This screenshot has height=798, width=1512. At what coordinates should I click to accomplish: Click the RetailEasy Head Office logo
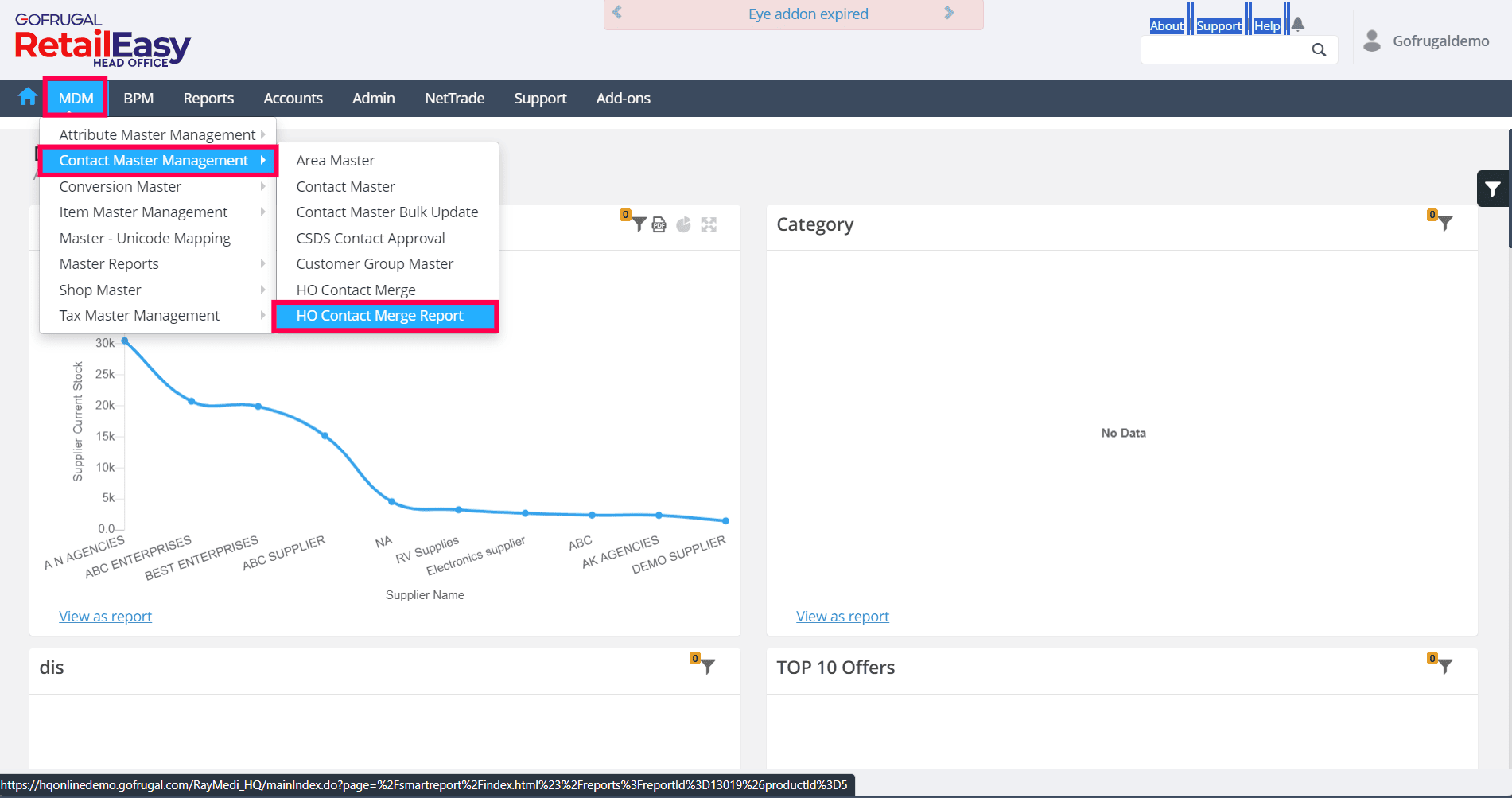coord(103,41)
